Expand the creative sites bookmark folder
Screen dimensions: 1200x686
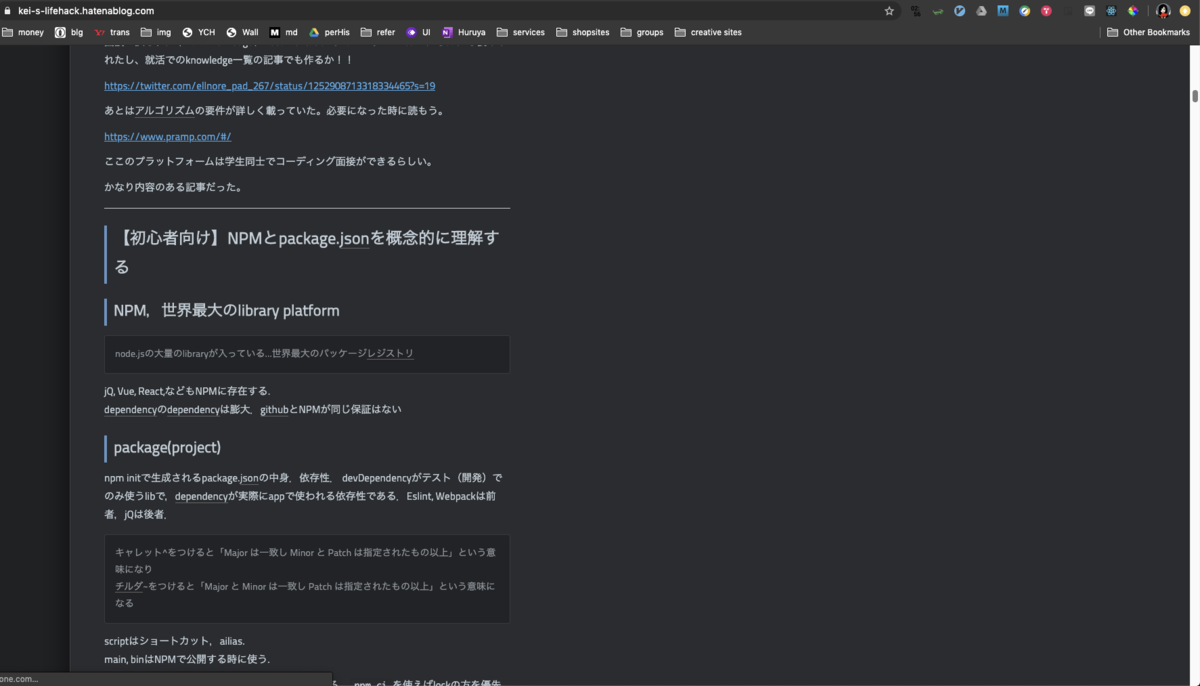tap(708, 32)
